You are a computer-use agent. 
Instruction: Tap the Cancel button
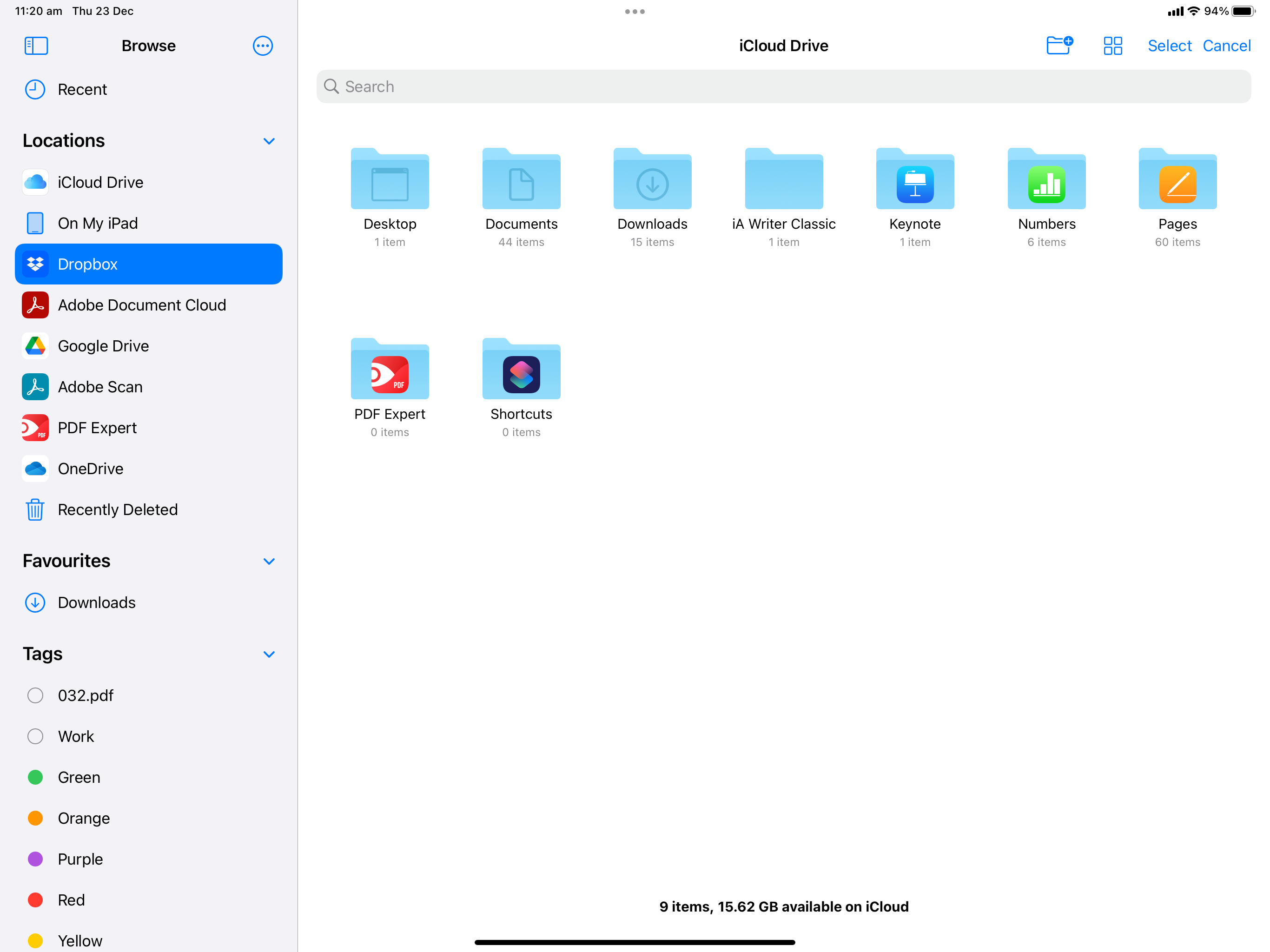pos(1226,46)
